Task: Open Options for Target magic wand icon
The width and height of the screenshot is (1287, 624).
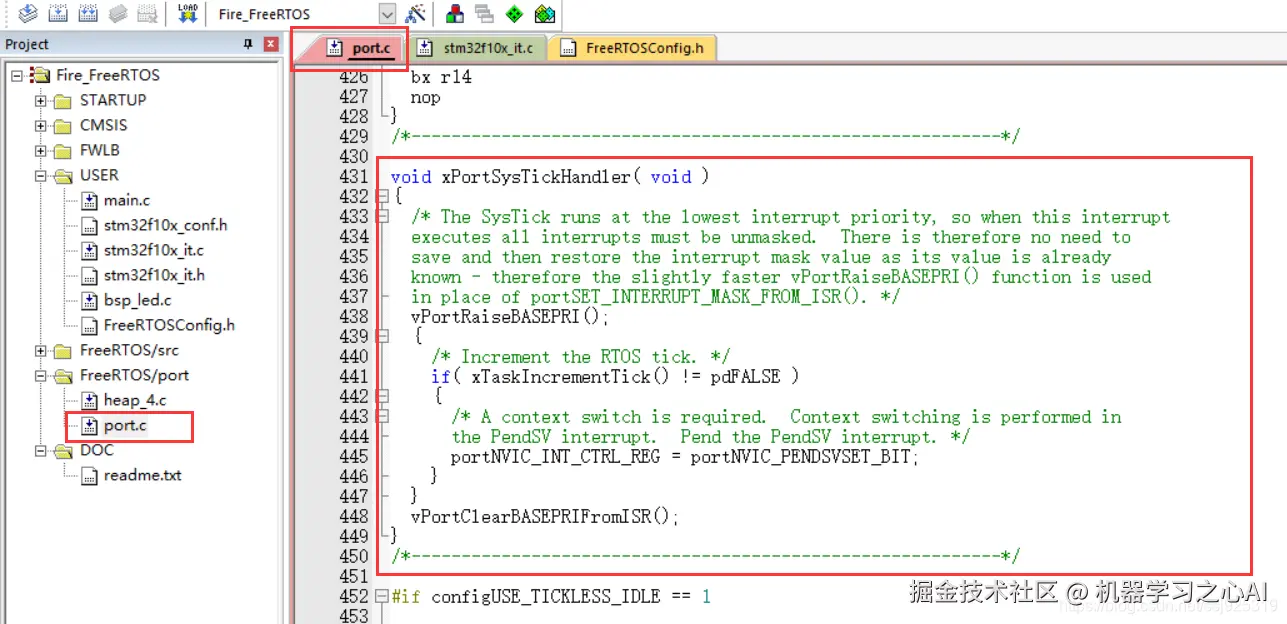Action: coord(415,14)
